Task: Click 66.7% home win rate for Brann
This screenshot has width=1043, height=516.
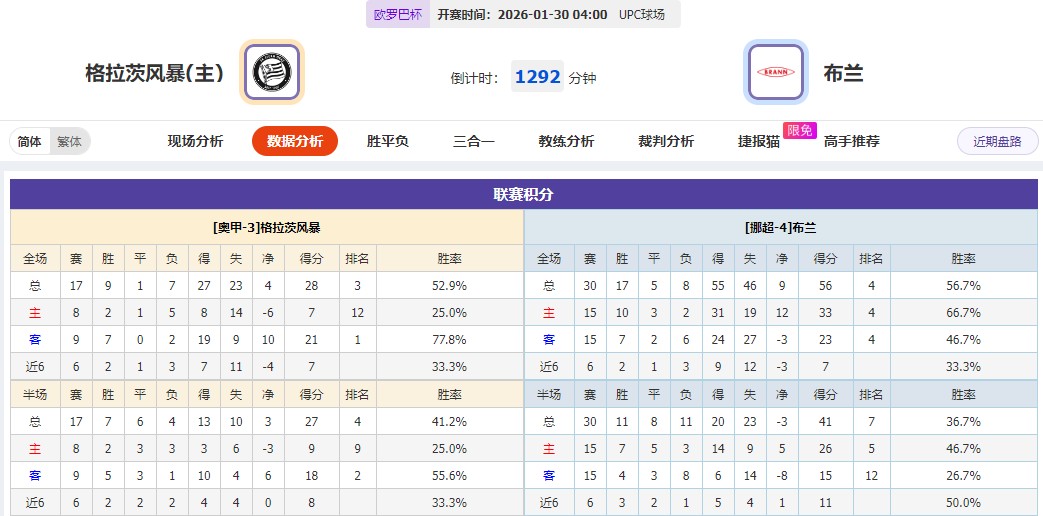Action: pyautogui.click(x=963, y=313)
